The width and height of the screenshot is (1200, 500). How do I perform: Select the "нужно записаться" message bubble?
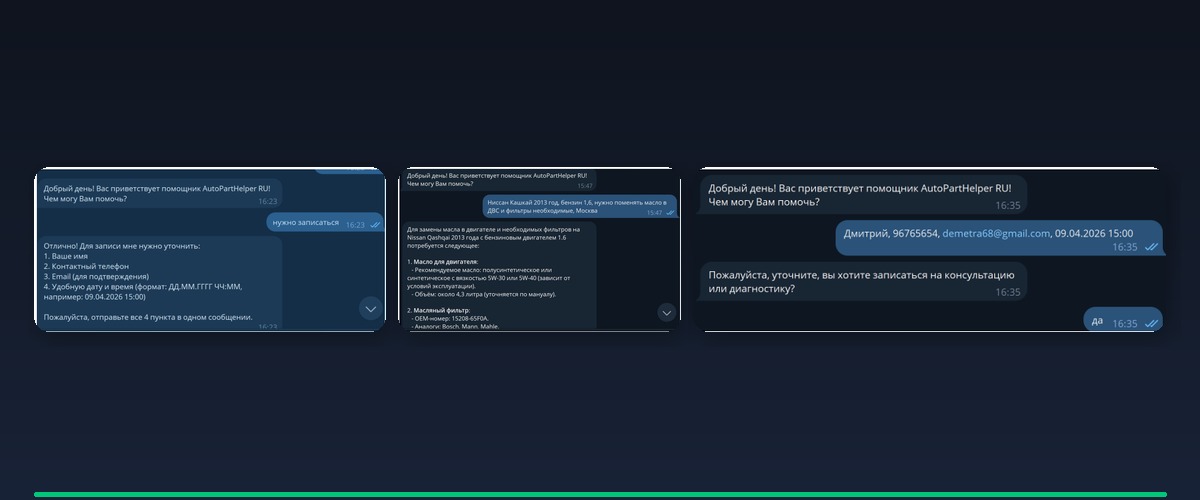coord(325,223)
